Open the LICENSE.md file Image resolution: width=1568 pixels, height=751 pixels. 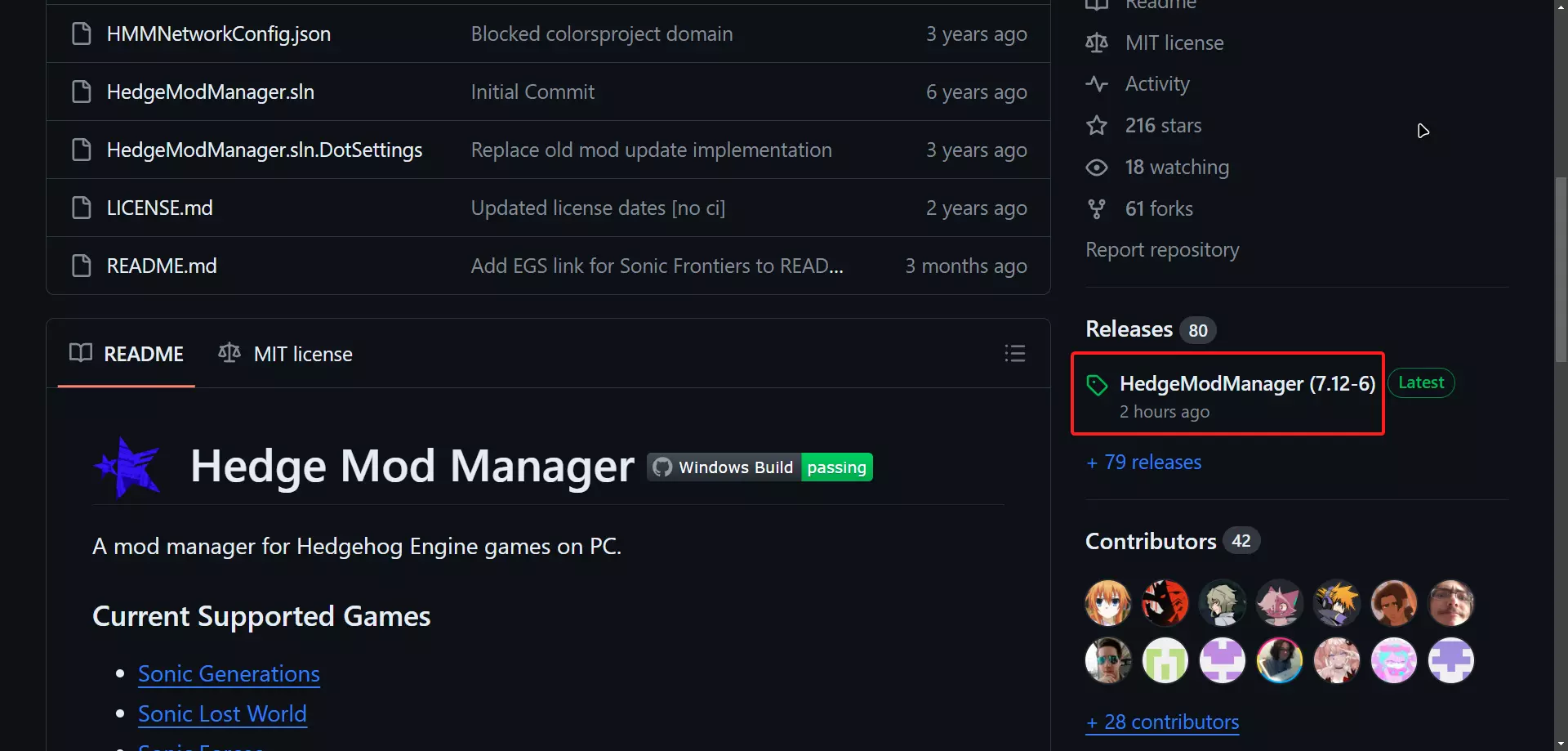[x=159, y=208]
